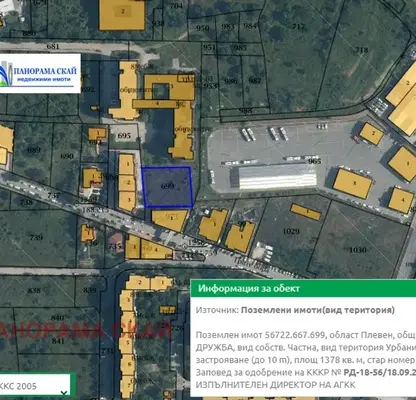416x400 pixels.
Task: Select parcel 838 on the map
Action: click(x=34, y=291)
